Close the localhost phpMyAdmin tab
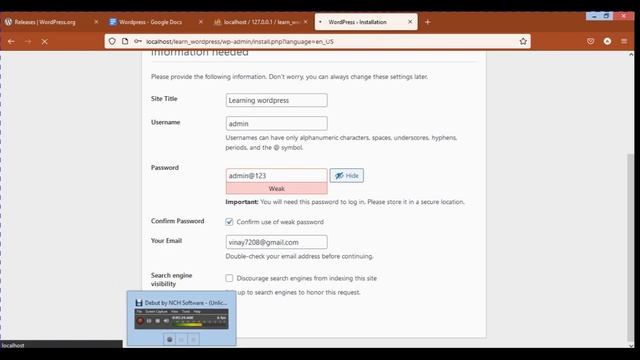 (x=305, y=22)
